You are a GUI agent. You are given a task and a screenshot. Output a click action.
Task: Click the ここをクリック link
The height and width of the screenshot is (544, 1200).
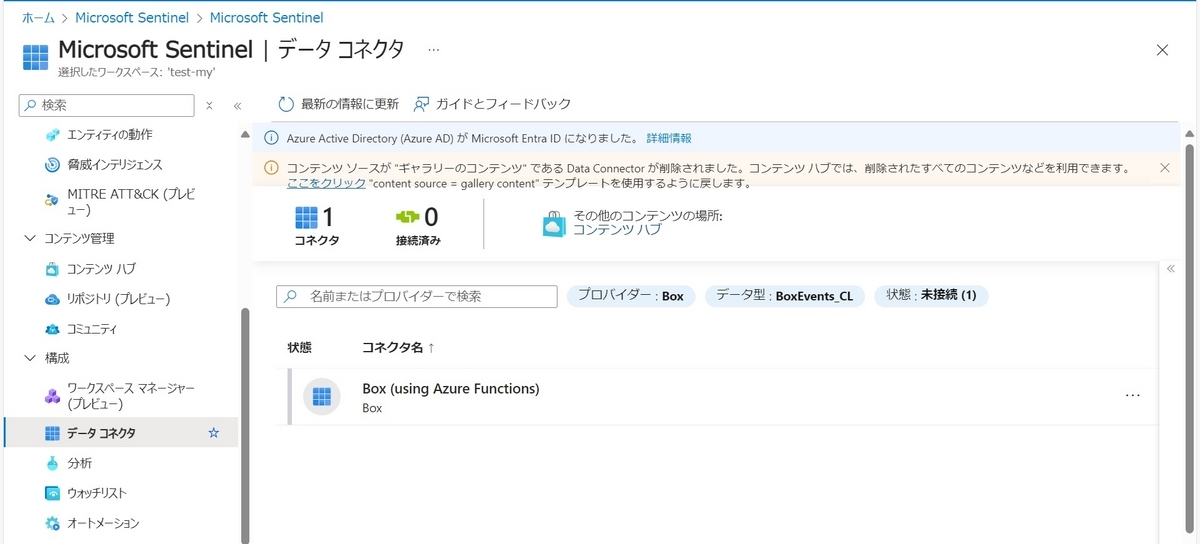[x=326, y=183]
